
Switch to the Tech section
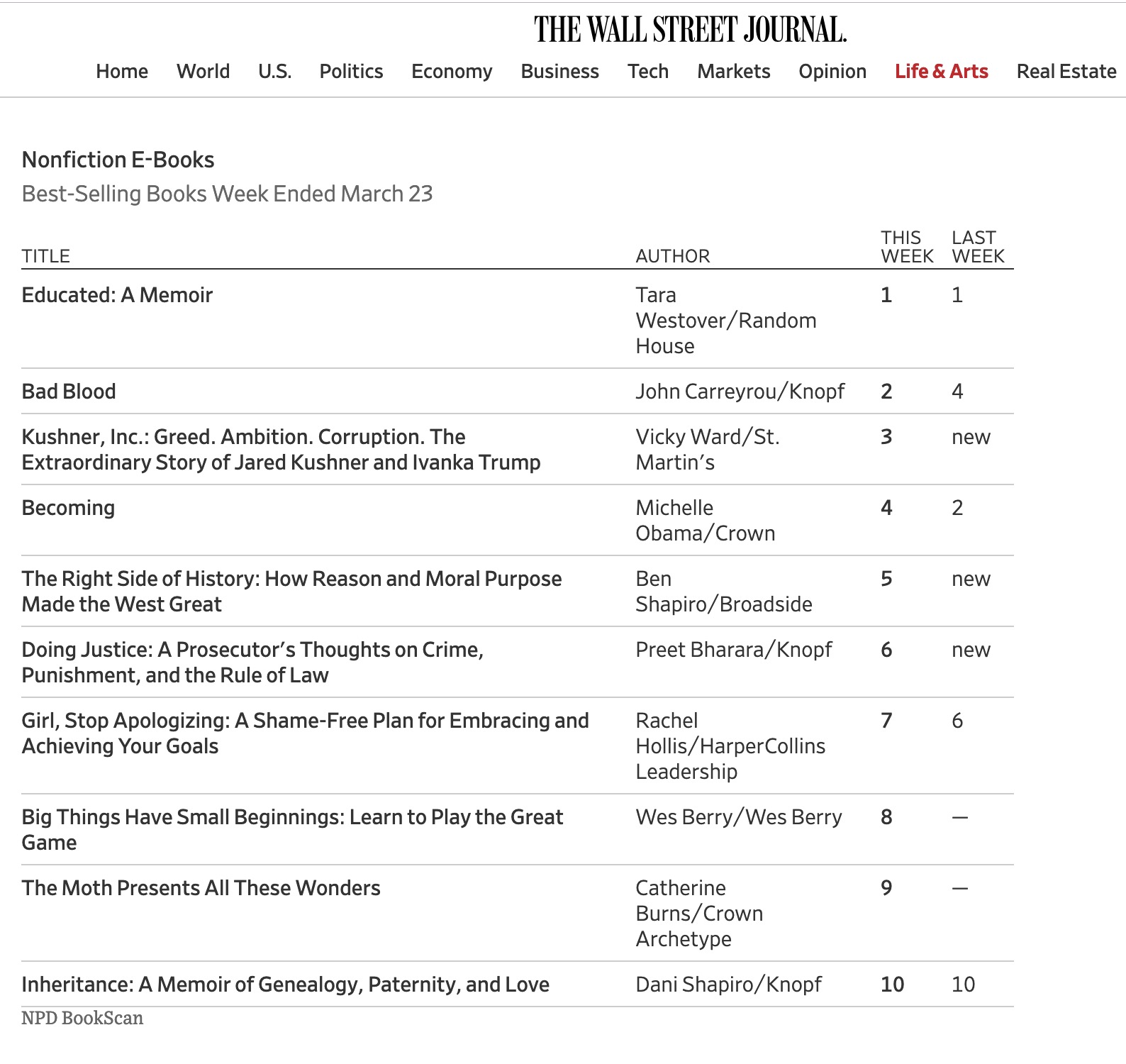pyautogui.click(x=647, y=72)
